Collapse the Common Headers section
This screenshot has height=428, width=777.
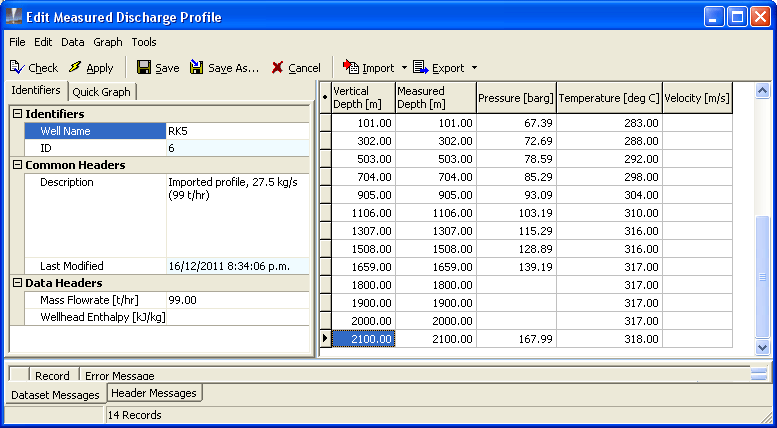[17, 165]
